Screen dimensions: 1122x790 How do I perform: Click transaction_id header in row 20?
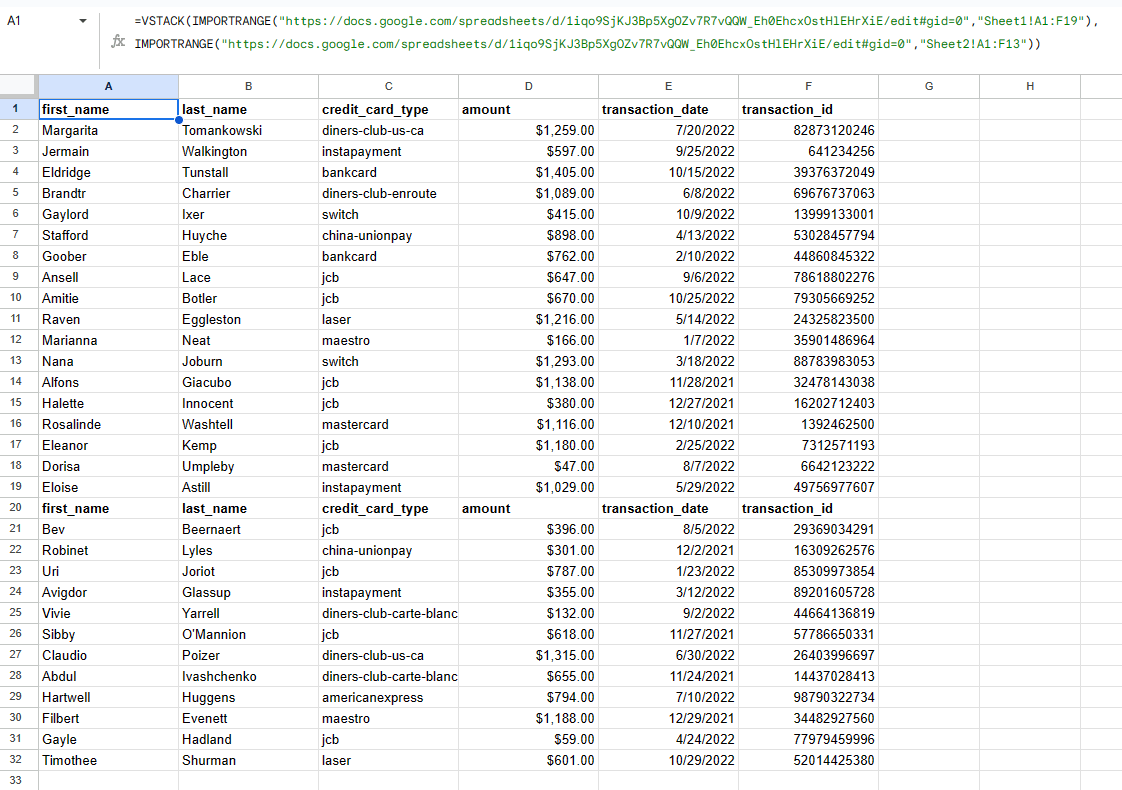pyautogui.click(x=809, y=508)
